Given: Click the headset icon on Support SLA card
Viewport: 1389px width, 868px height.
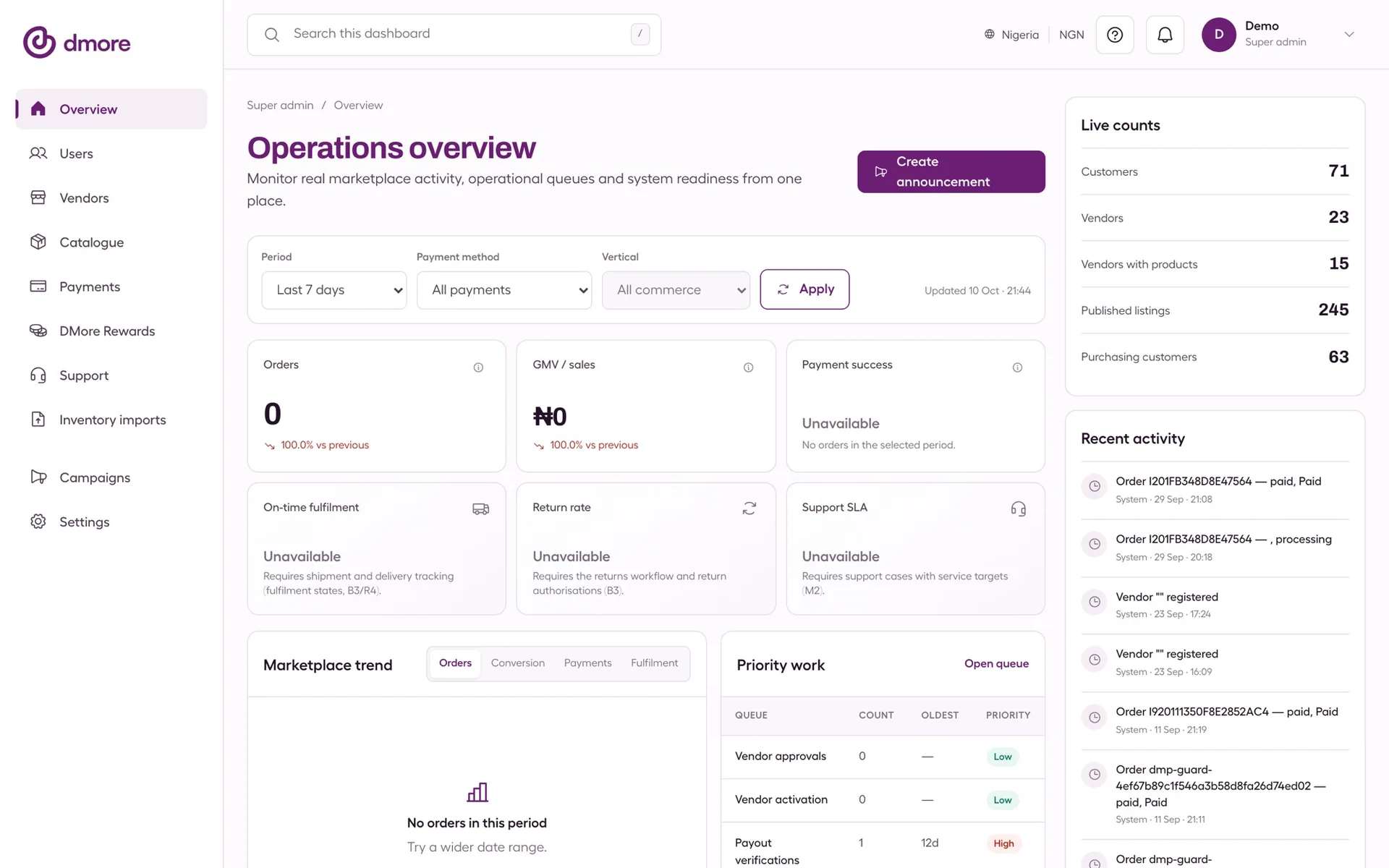Looking at the screenshot, I should [x=1018, y=509].
